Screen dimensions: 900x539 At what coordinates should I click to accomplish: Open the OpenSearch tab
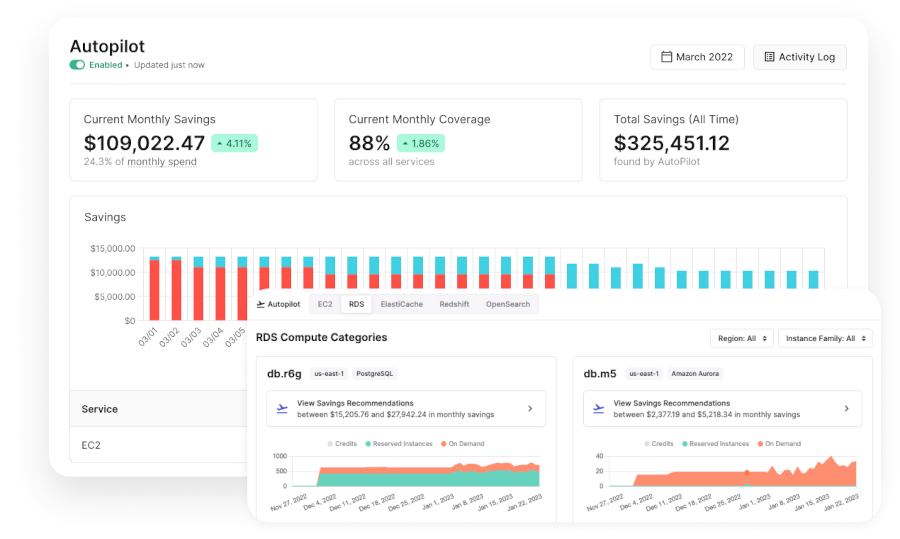pyautogui.click(x=508, y=304)
